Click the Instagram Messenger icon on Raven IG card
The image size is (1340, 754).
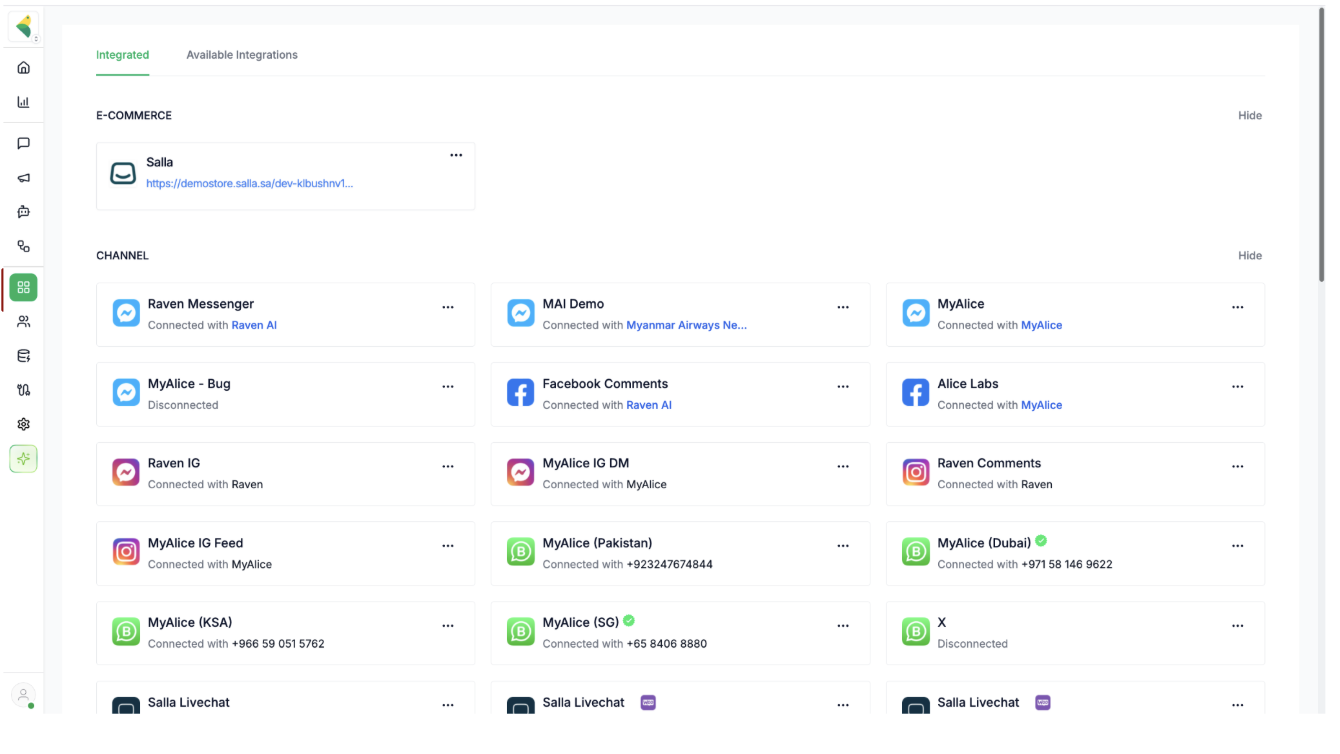tap(126, 472)
